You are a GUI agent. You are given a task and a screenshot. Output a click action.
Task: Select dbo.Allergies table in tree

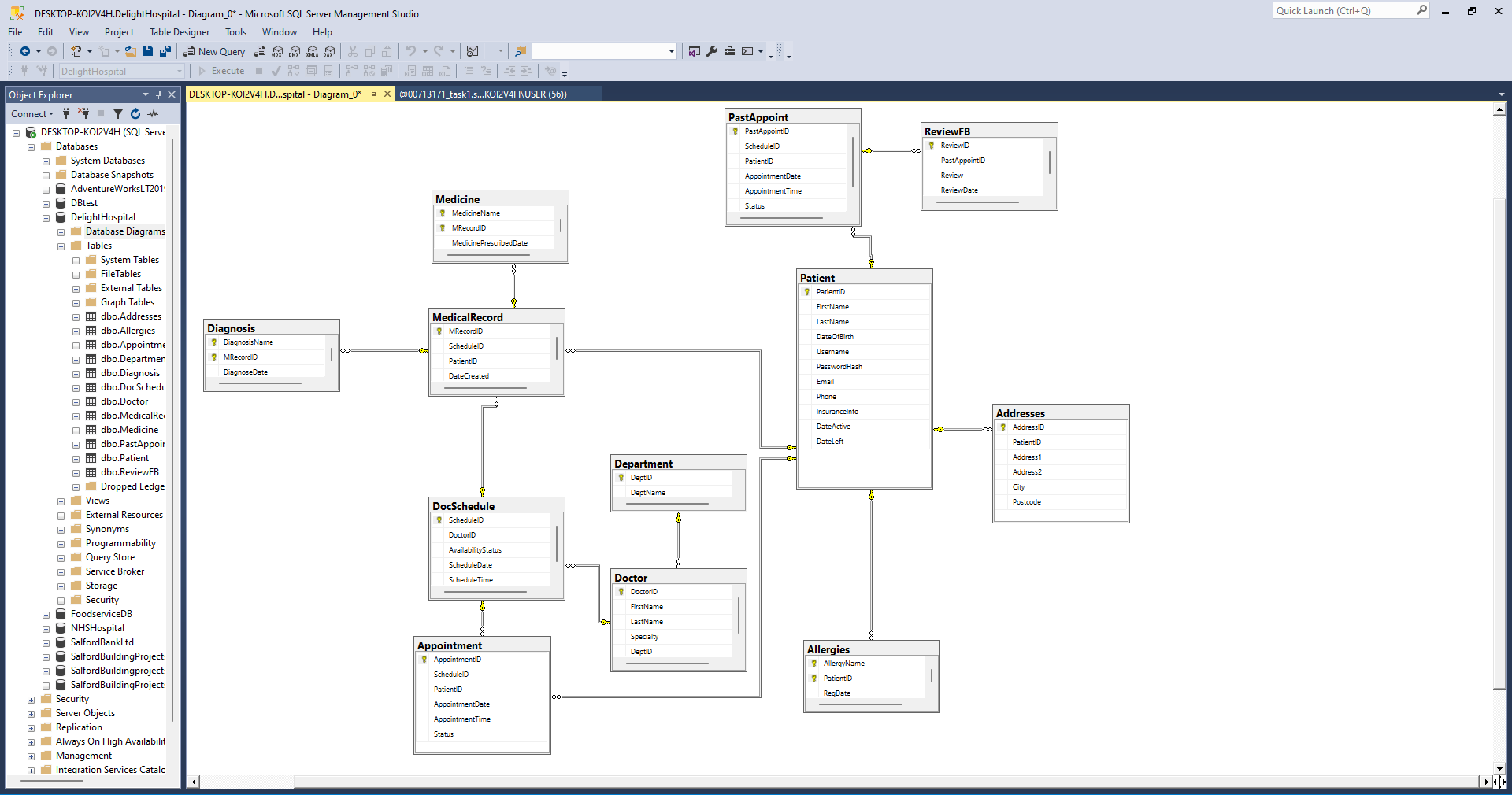(x=128, y=331)
